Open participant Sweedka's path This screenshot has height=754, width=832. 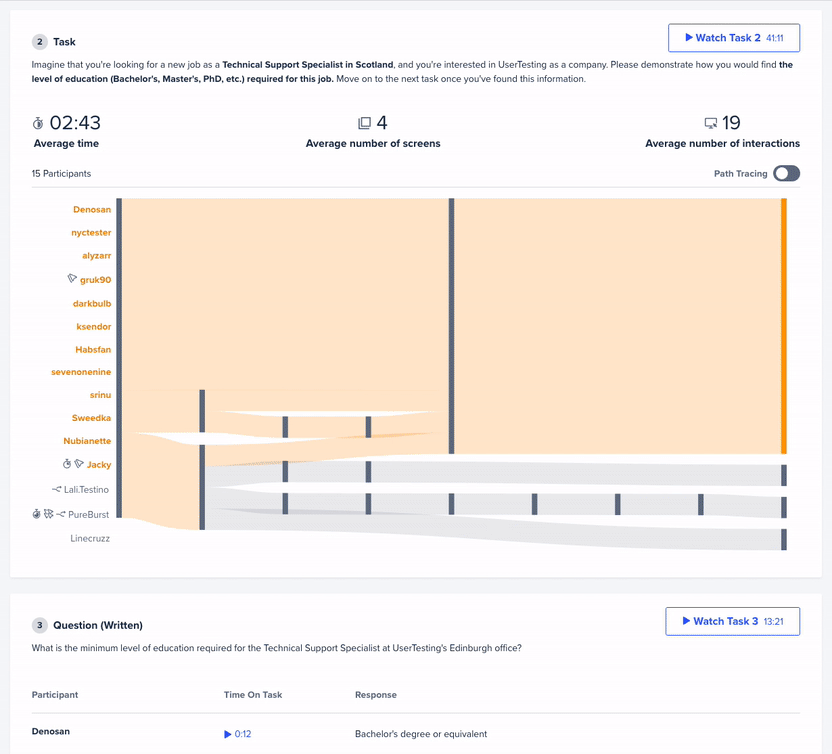click(91, 417)
